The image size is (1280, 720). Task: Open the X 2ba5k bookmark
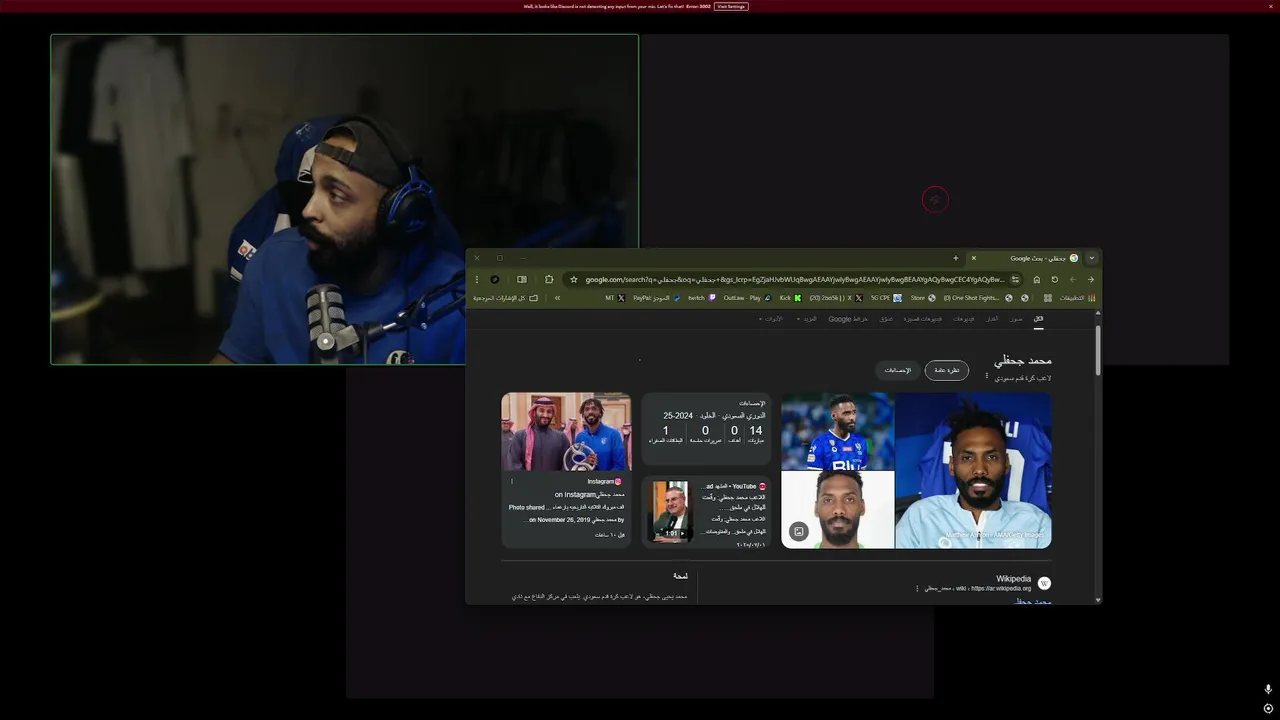coord(836,298)
